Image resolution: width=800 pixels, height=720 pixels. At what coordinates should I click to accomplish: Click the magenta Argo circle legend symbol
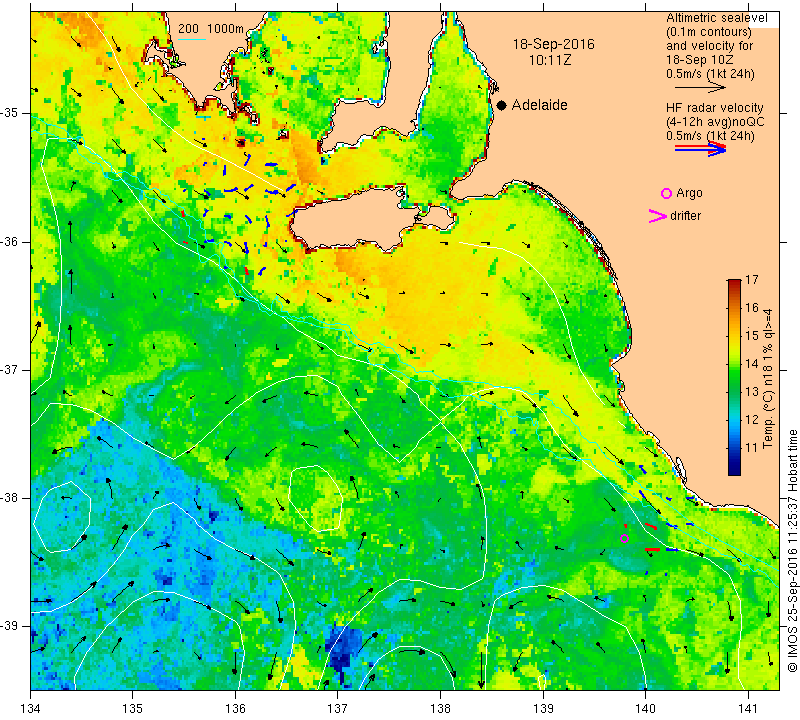[x=666, y=193]
